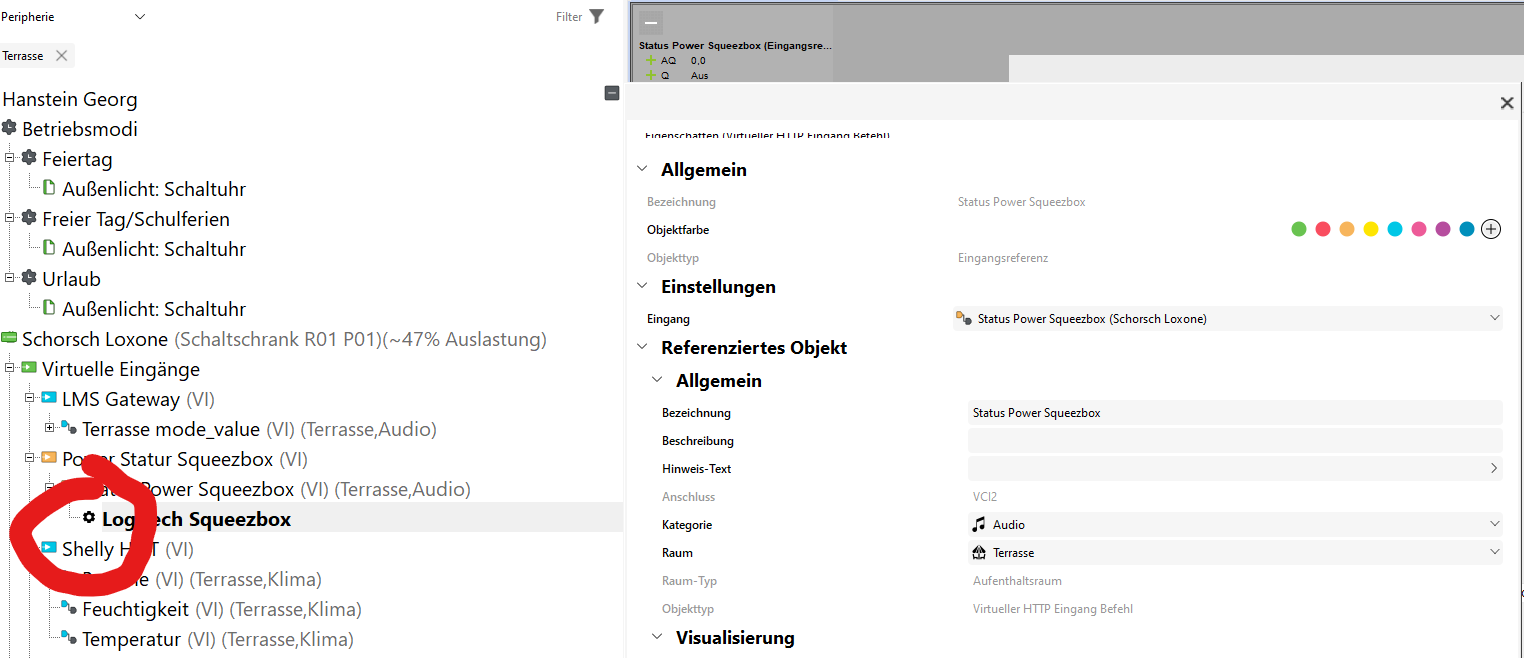Viewport: 1524px width, 658px height.
Task: Click the Filter funnel icon
Action: (597, 16)
